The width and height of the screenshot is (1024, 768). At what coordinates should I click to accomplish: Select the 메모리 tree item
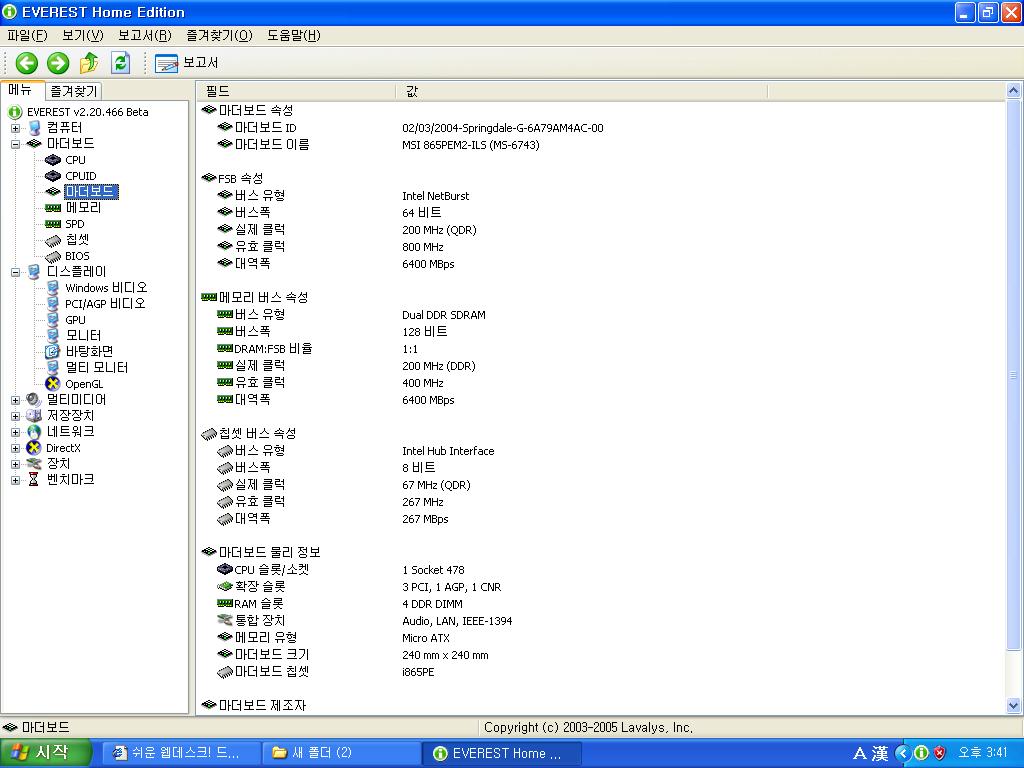click(x=83, y=208)
